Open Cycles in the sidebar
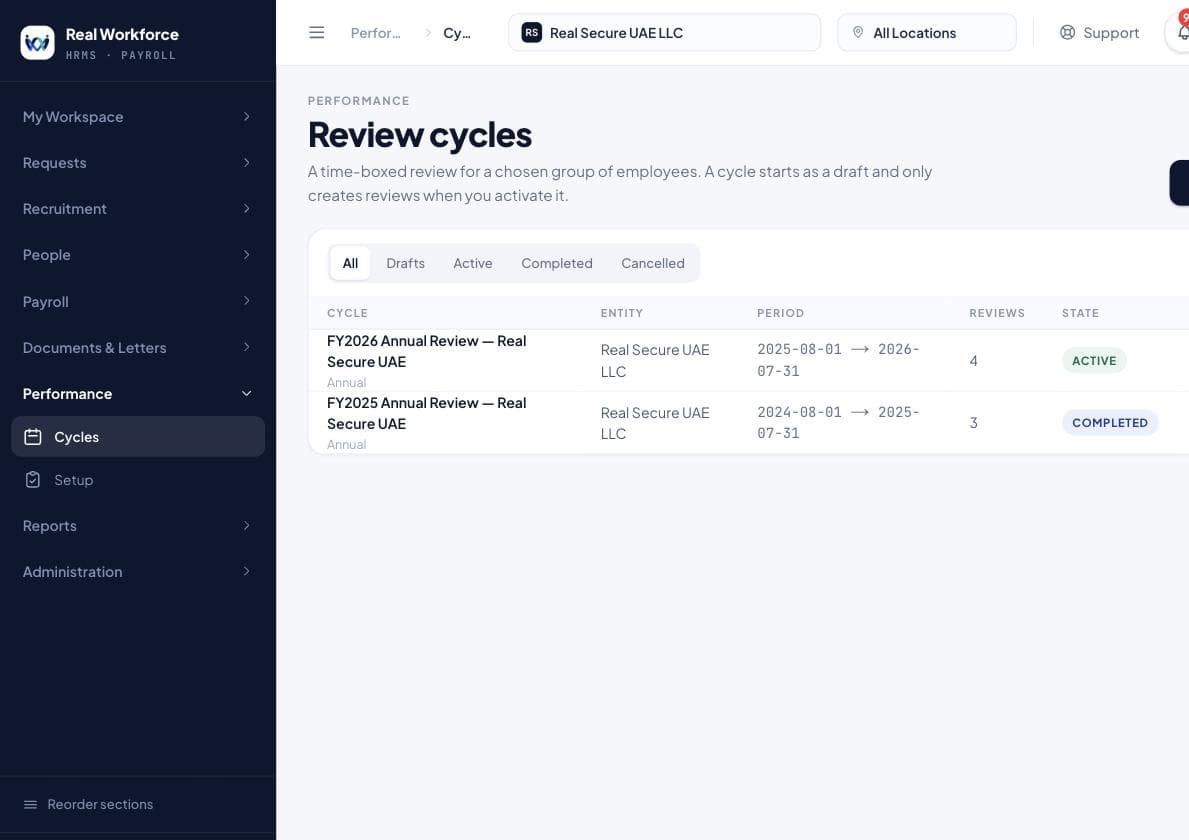This screenshot has width=1189, height=840. (138, 437)
